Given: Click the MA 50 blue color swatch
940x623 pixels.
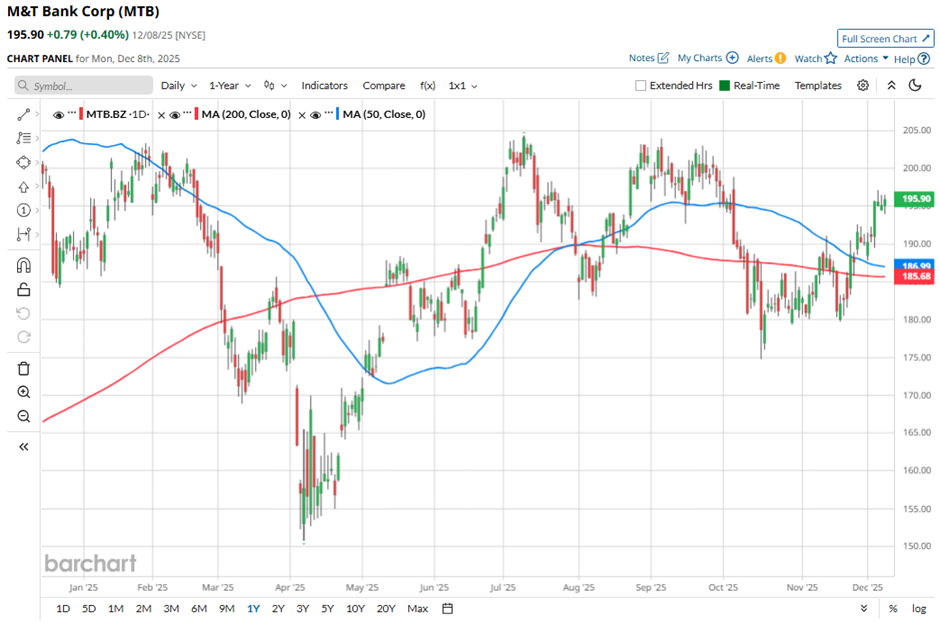Looking at the screenshot, I should (x=338, y=114).
